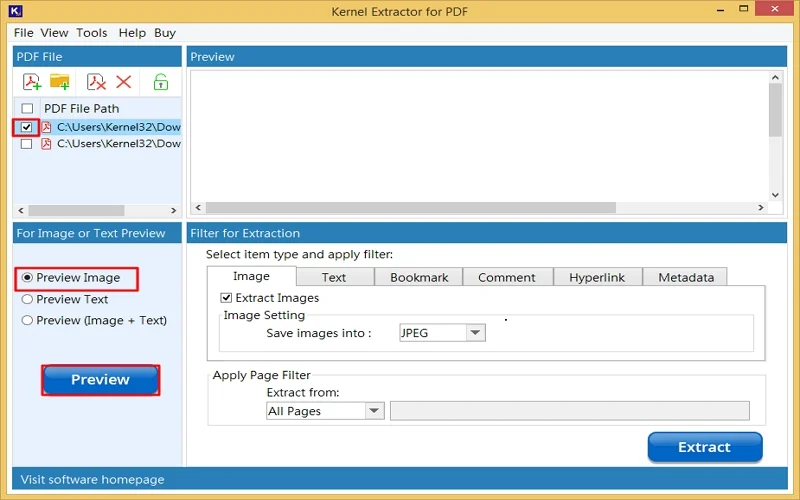Click the Extract button
The width and height of the screenshot is (800, 500).
[705, 447]
